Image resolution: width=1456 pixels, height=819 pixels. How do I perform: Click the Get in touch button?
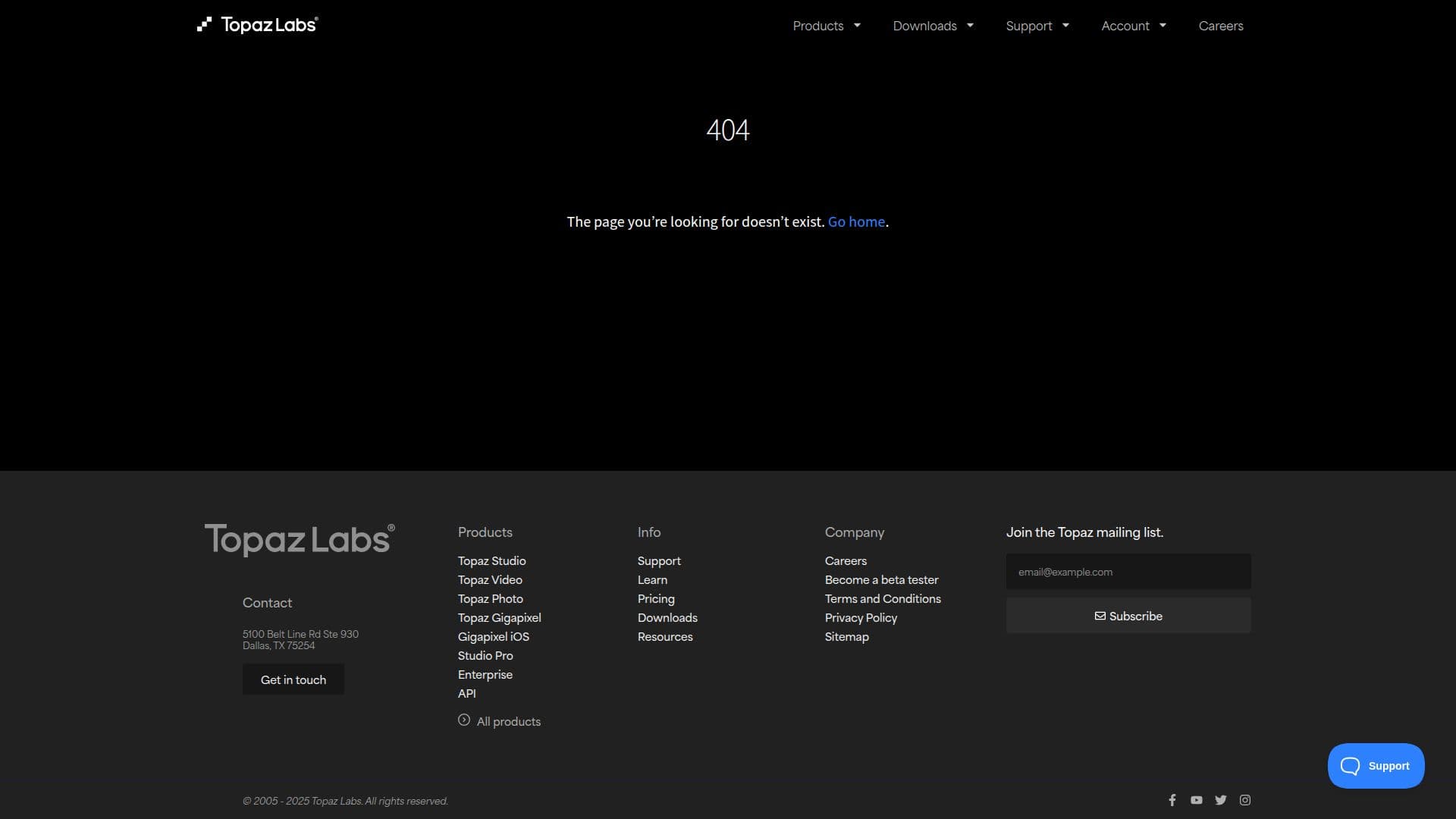293,679
